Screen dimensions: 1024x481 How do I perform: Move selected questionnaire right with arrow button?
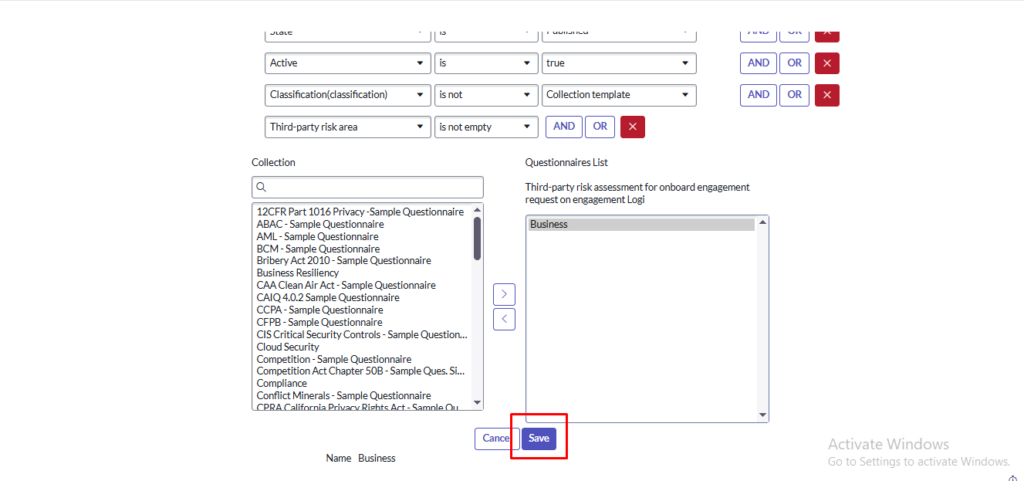[x=505, y=294]
